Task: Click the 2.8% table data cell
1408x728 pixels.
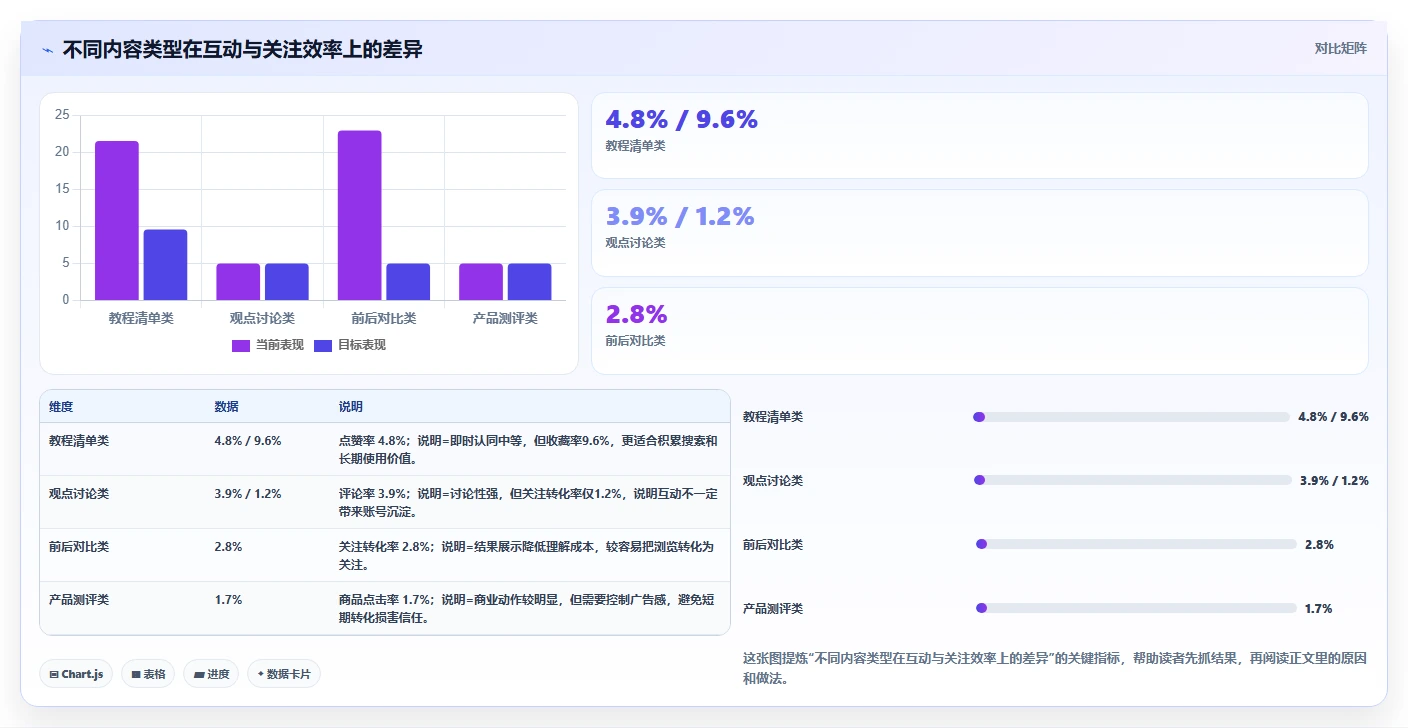Action: pyautogui.click(x=228, y=547)
